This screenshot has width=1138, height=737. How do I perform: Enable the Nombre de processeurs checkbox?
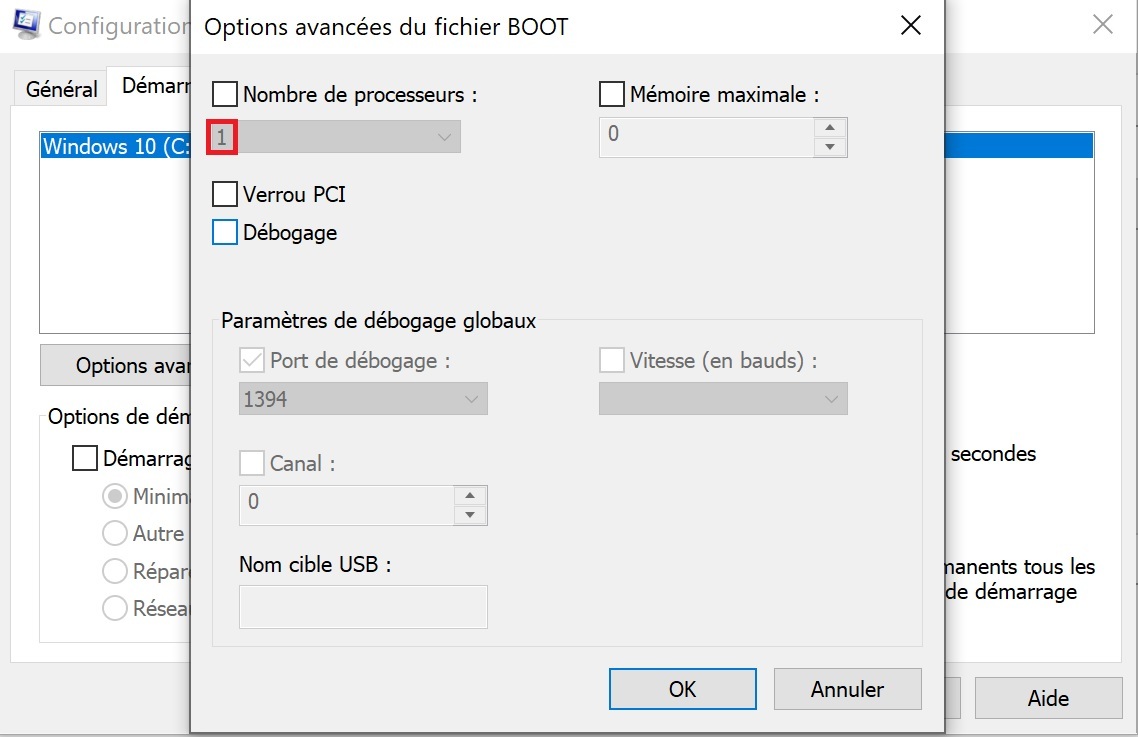tap(226, 95)
